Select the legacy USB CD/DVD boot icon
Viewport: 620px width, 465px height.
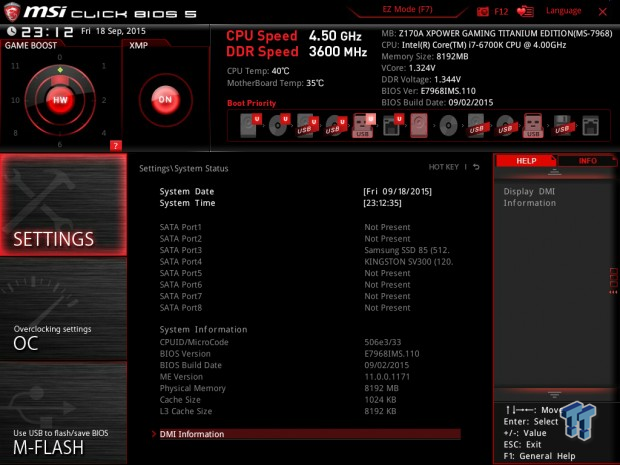[505, 126]
